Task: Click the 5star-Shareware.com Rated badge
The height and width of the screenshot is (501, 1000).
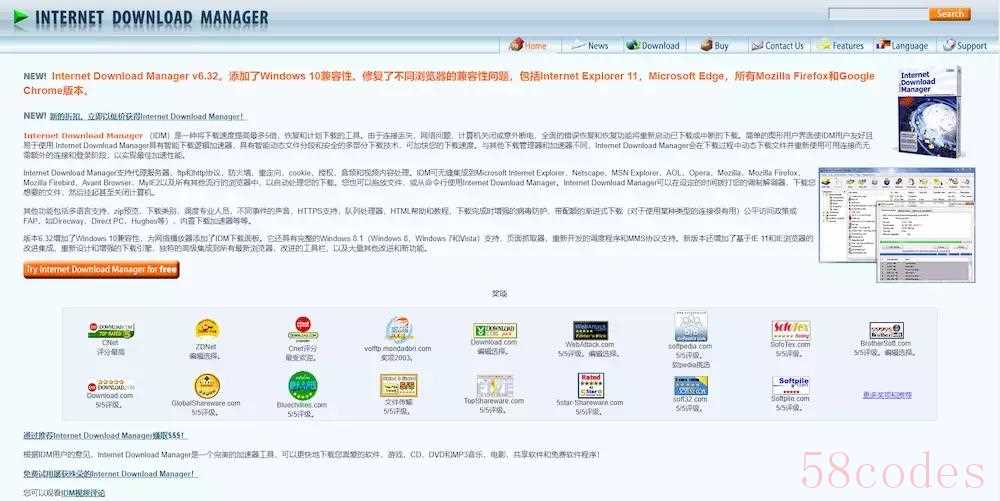Action: pyautogui.click(x=591, y=386)
